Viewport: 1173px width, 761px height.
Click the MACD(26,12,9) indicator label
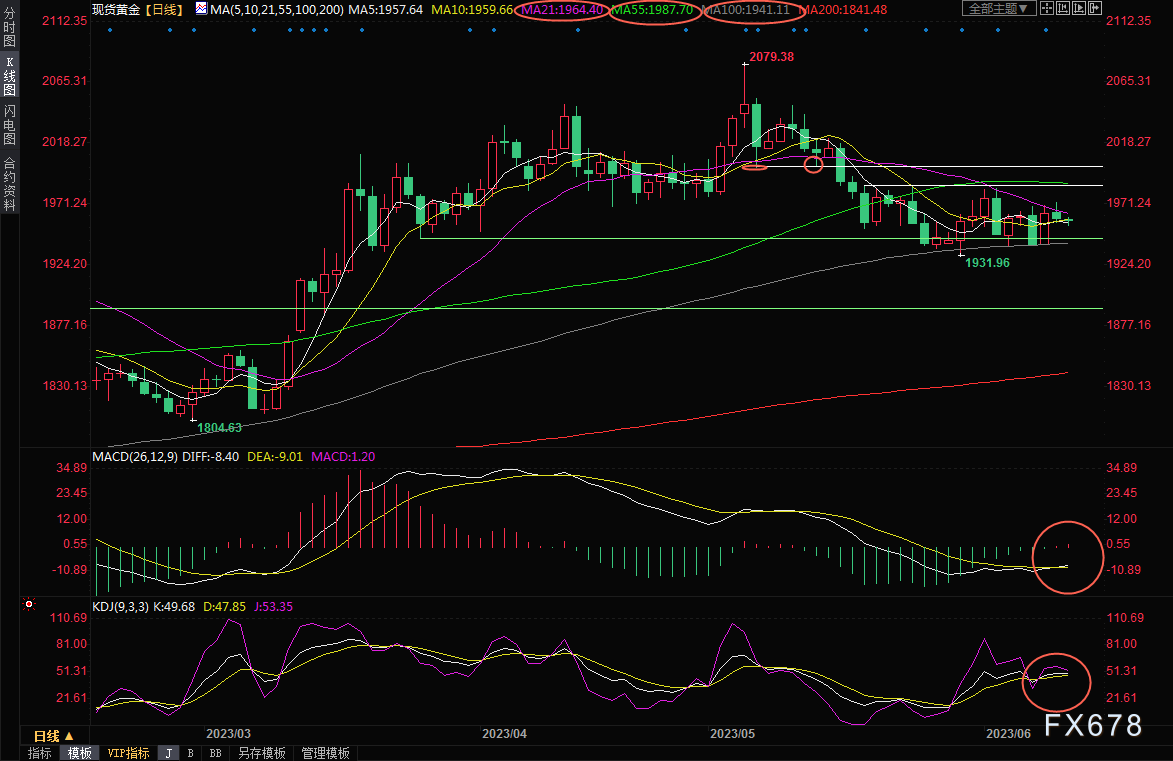133,457
